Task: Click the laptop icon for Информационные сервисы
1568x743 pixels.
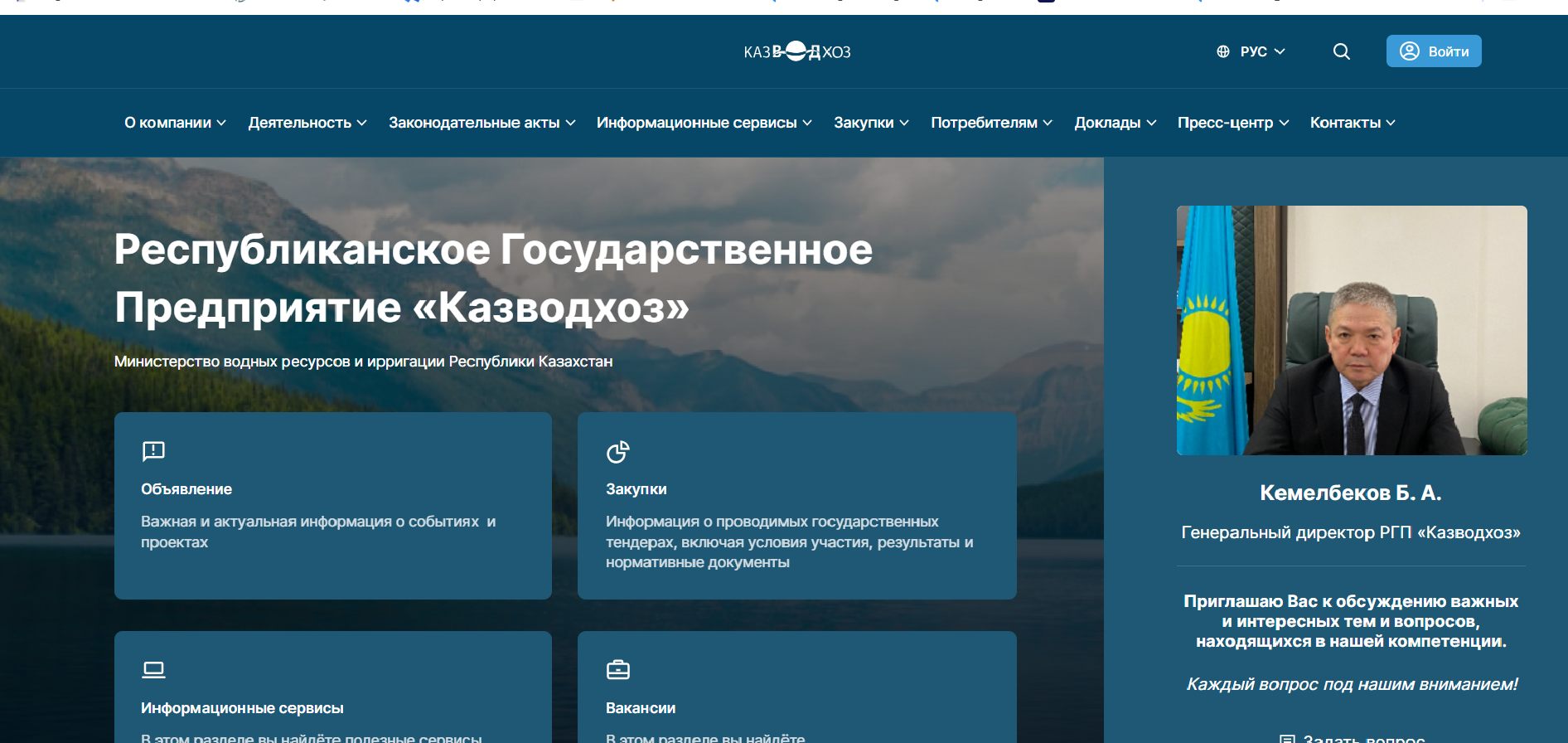Action: [153, 669]
